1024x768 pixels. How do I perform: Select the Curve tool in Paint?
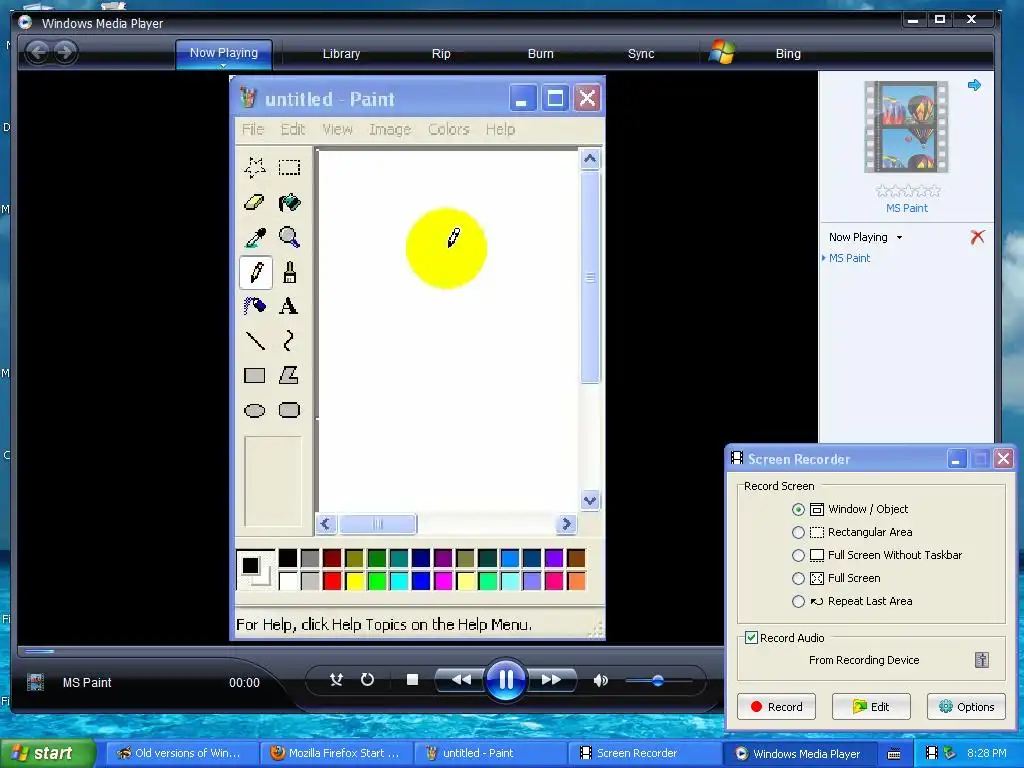click(289, 340)
